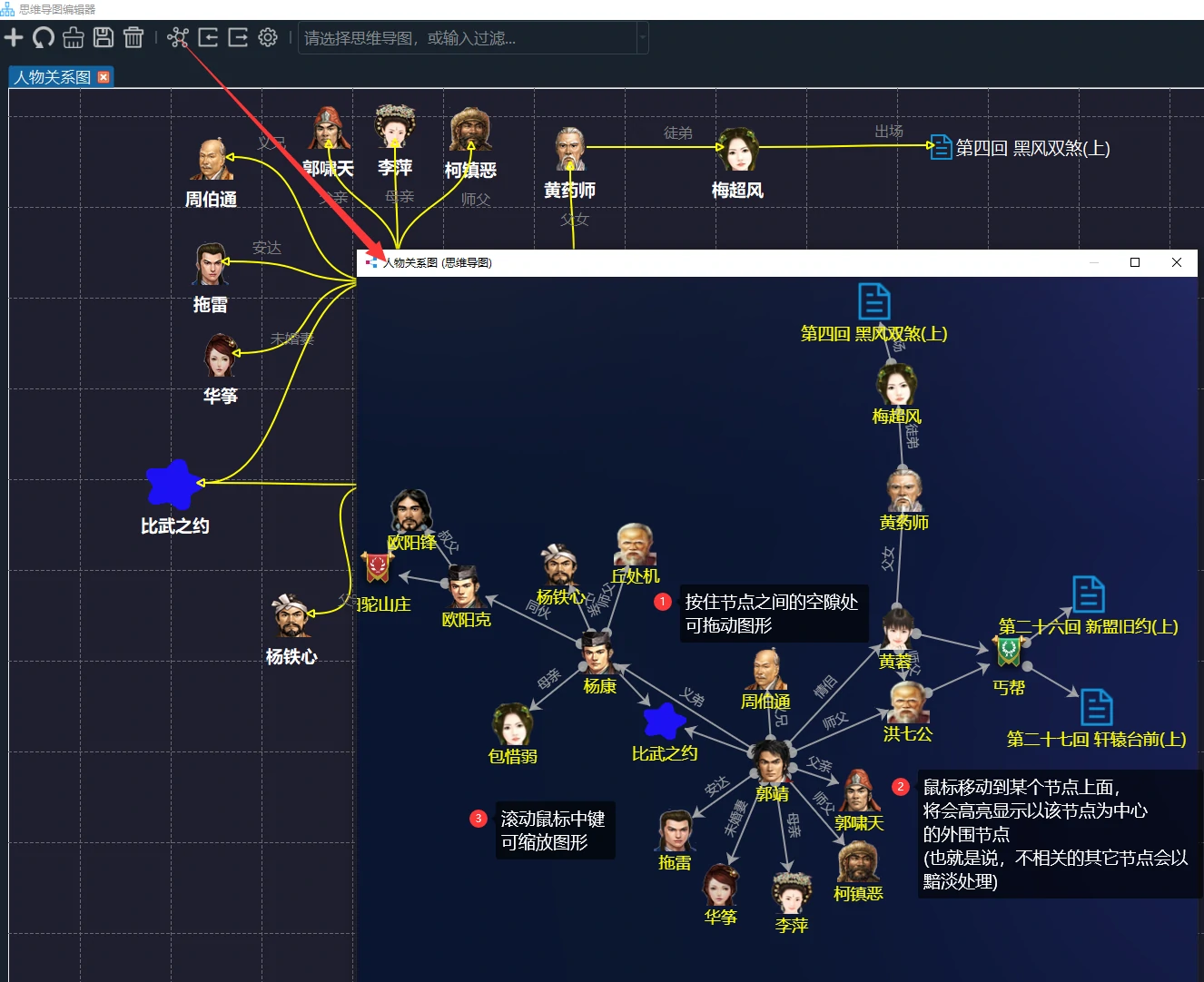Click 包惜弱 avatar in graph window

coord(512,724)
